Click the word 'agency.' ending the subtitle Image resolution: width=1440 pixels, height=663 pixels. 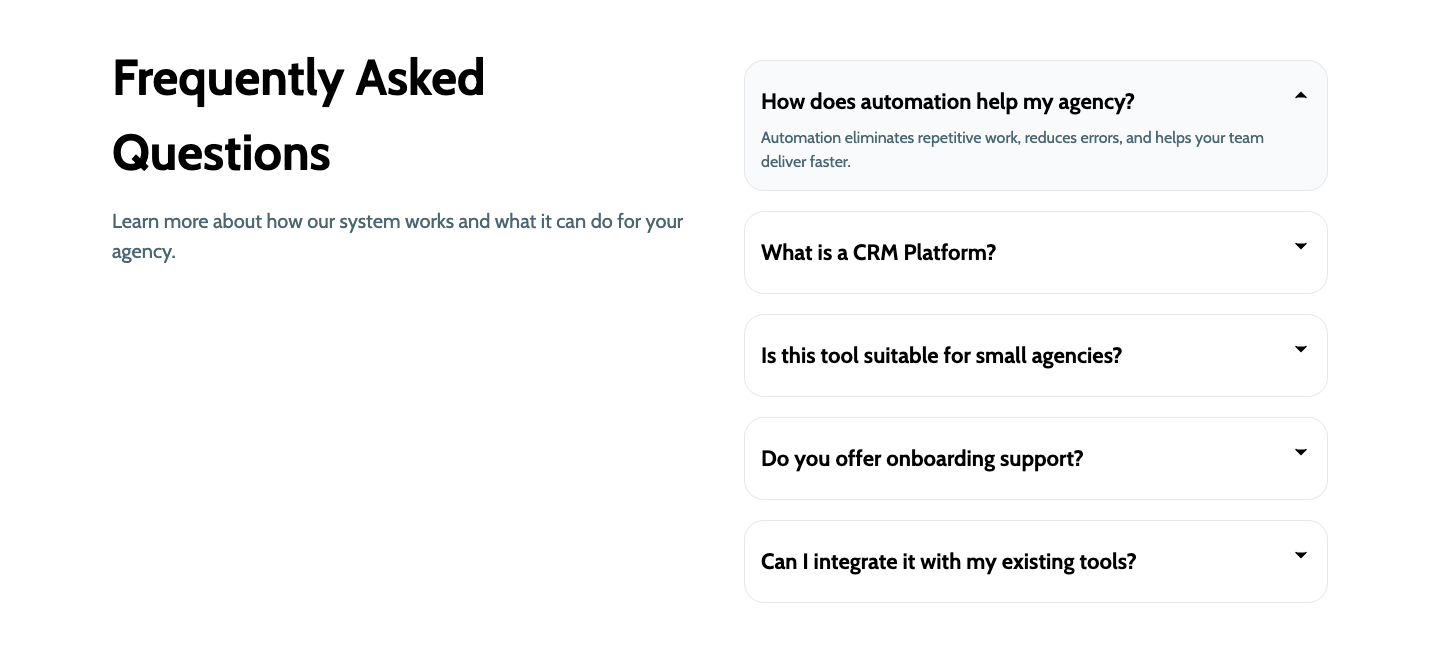(x=143, y=252)
